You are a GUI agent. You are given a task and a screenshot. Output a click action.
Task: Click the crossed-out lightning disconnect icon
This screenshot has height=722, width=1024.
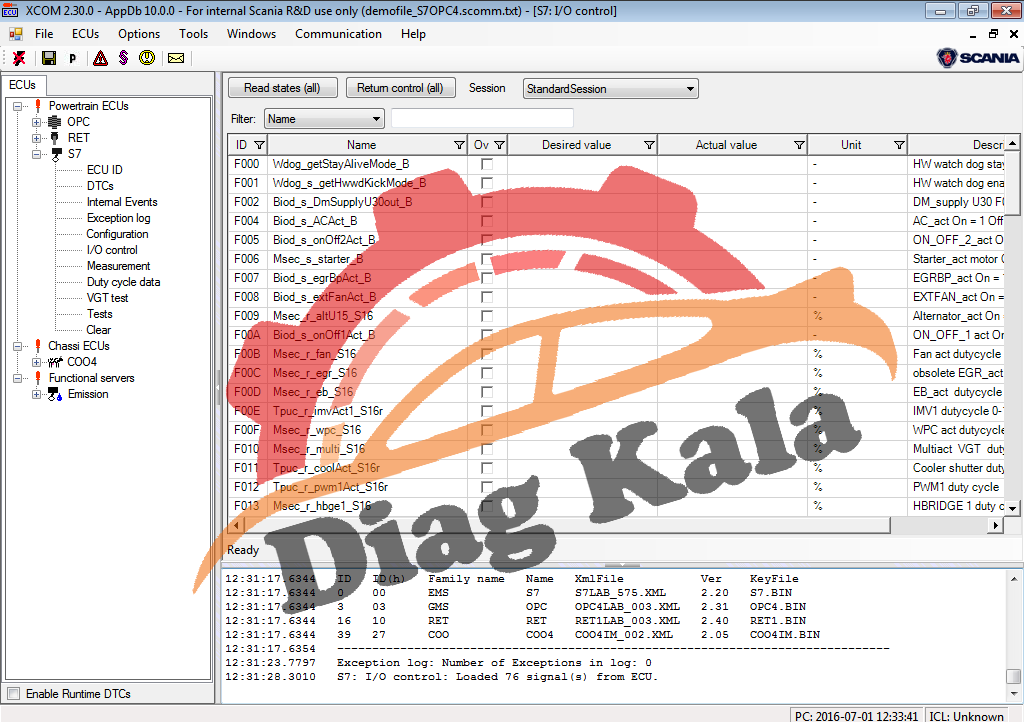click(20, 58)
